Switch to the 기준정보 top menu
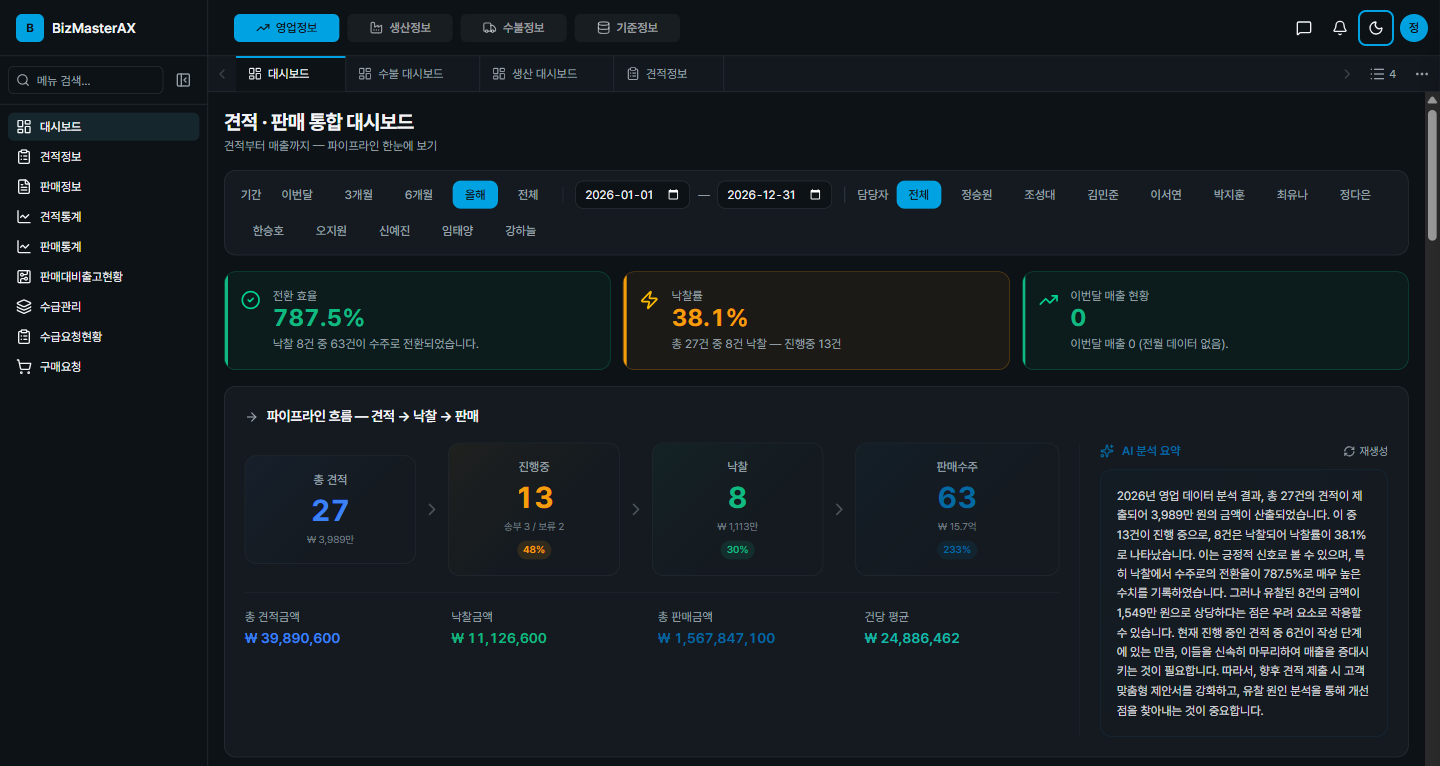 pos(627,28)
